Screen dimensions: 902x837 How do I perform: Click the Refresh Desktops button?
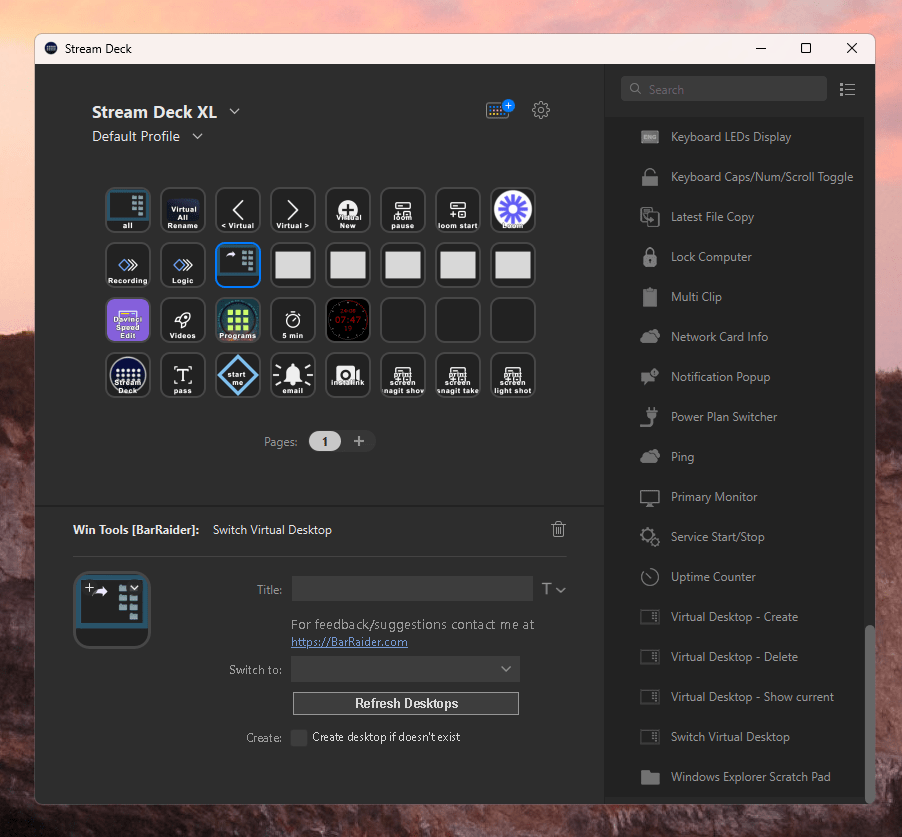point(406,704)
